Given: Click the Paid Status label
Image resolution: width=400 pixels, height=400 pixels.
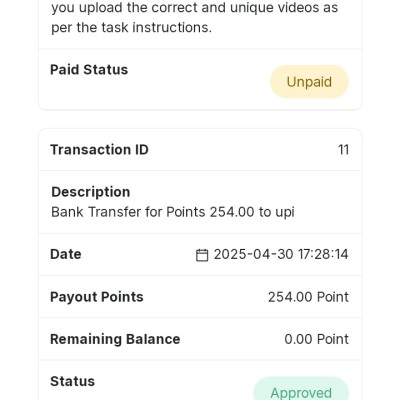Looking at the screenshot, I should tap(89, 70).
